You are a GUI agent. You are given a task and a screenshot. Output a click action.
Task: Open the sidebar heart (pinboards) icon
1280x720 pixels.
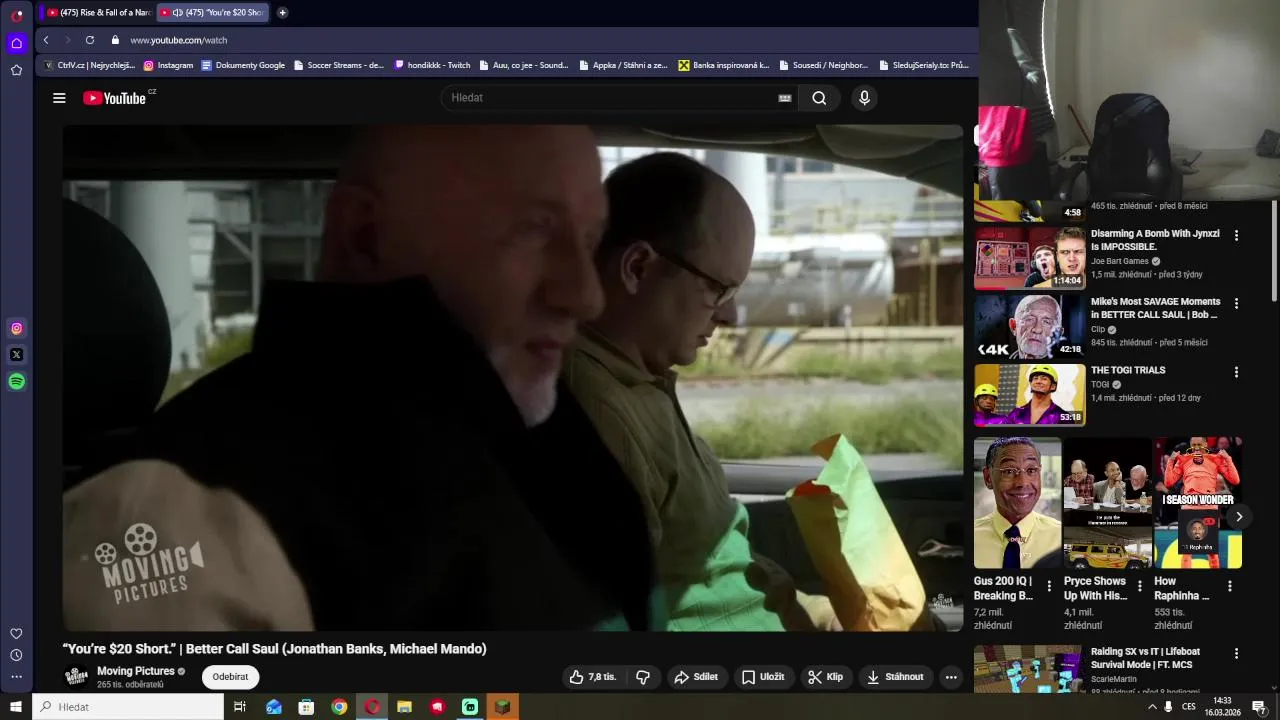click(16, 634)
